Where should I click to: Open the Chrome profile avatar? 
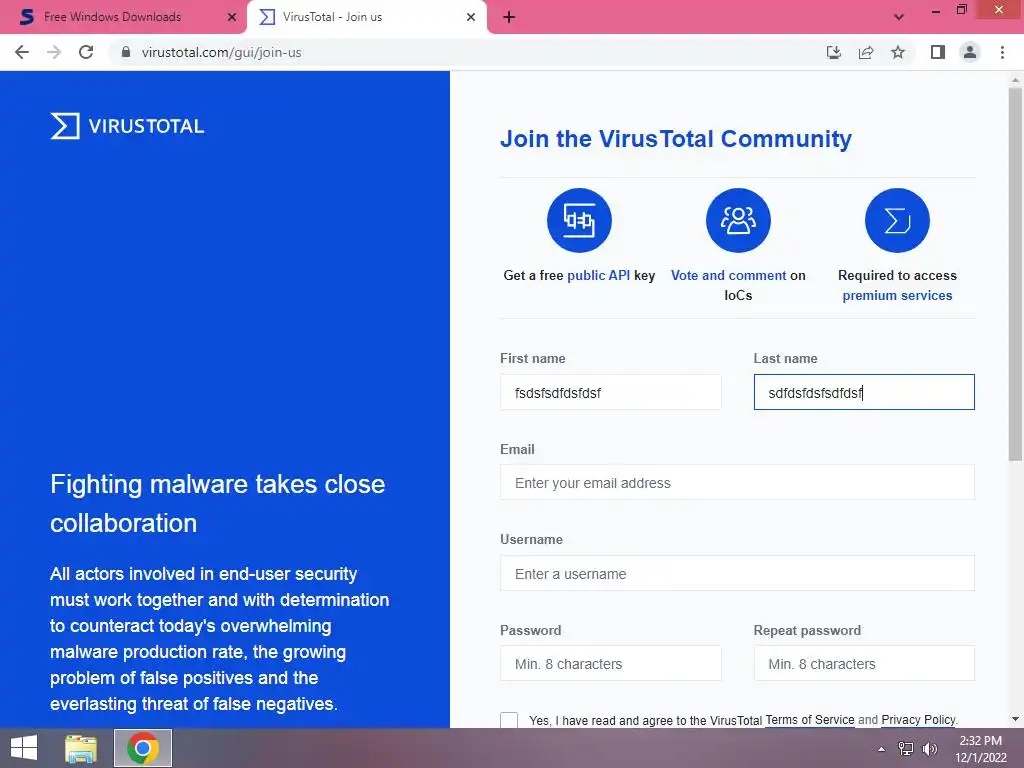click(970, 52)
